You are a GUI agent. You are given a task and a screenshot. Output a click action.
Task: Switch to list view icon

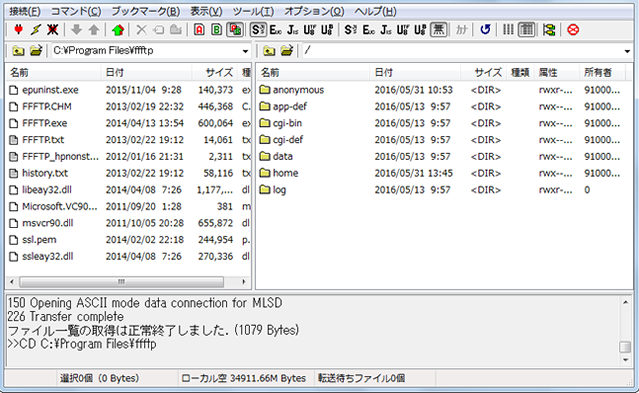tap(508, 30)
